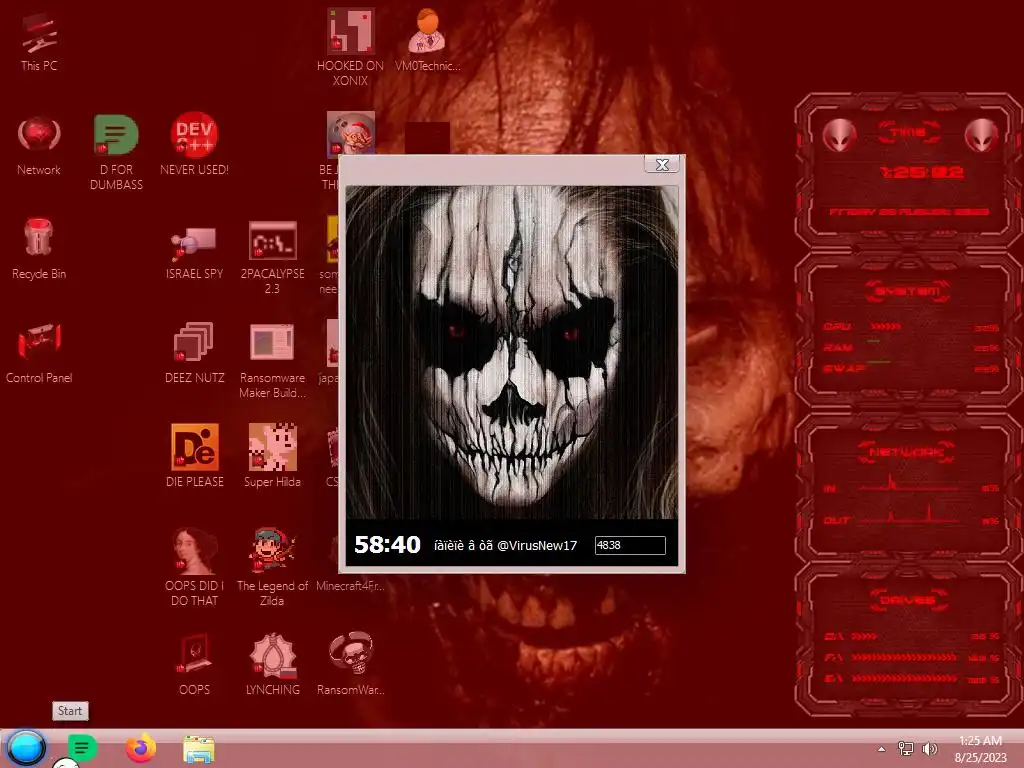This screenshot has height=768, width=1024.
Task: Select the DEEZ NUTZ icon
Action: point(194,353)
